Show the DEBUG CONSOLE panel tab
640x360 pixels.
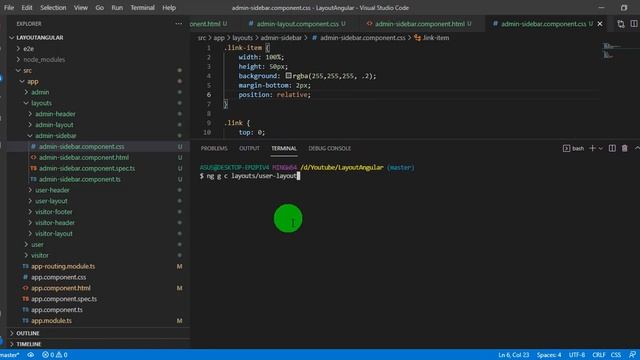click(x=329, y=148)
